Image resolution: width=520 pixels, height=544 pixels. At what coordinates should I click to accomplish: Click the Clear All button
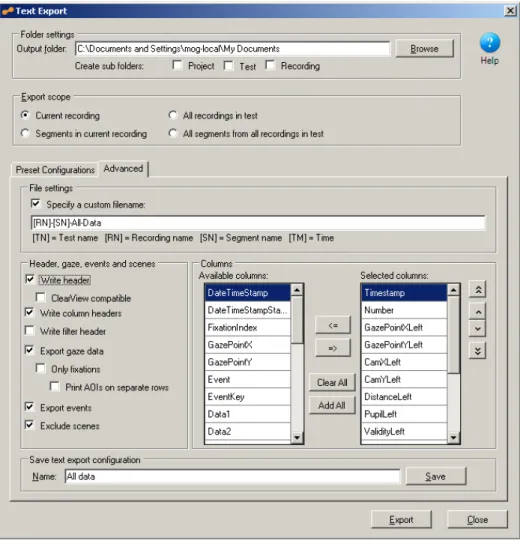coord(332,383)
